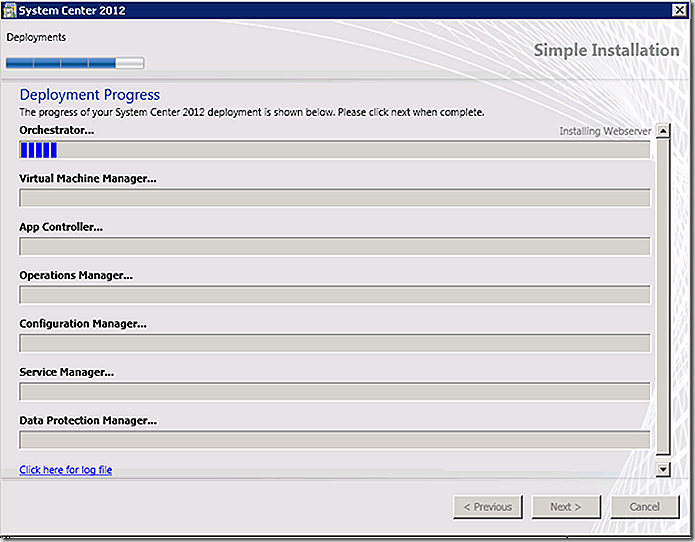Click the Data Protection Manager progress bar
This screenshot has width=695, height=542.
pos(335,440)
